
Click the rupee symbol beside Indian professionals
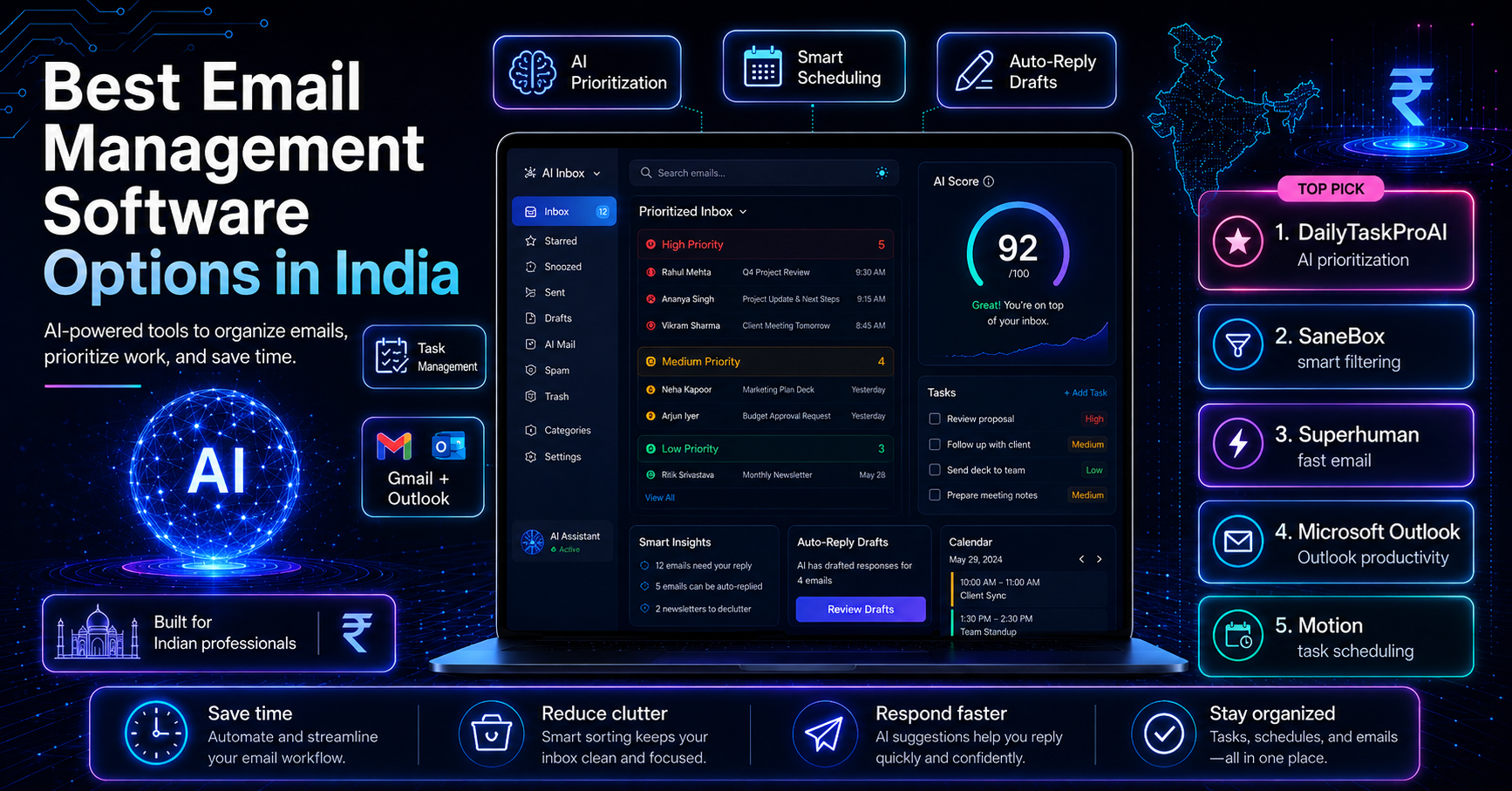[x=357, y=633]
